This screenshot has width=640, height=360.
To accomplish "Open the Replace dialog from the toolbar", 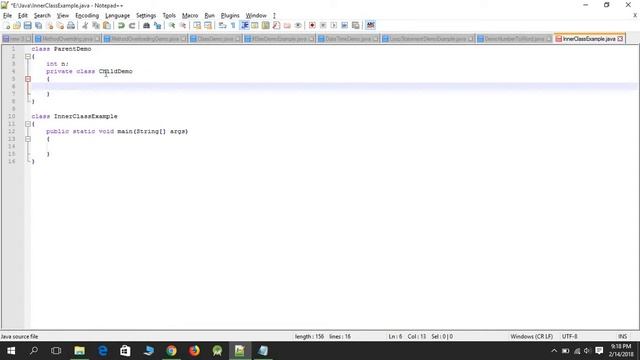I will 157,25.
